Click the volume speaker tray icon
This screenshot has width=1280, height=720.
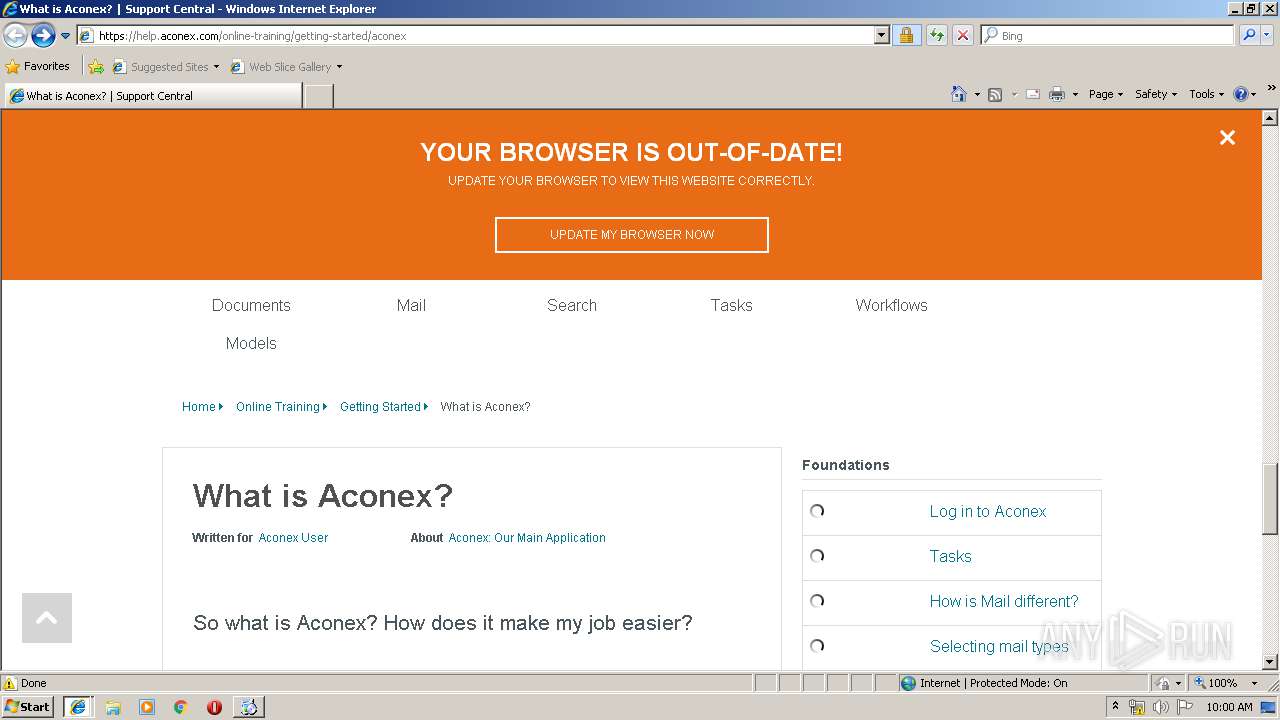point(1160,707)
